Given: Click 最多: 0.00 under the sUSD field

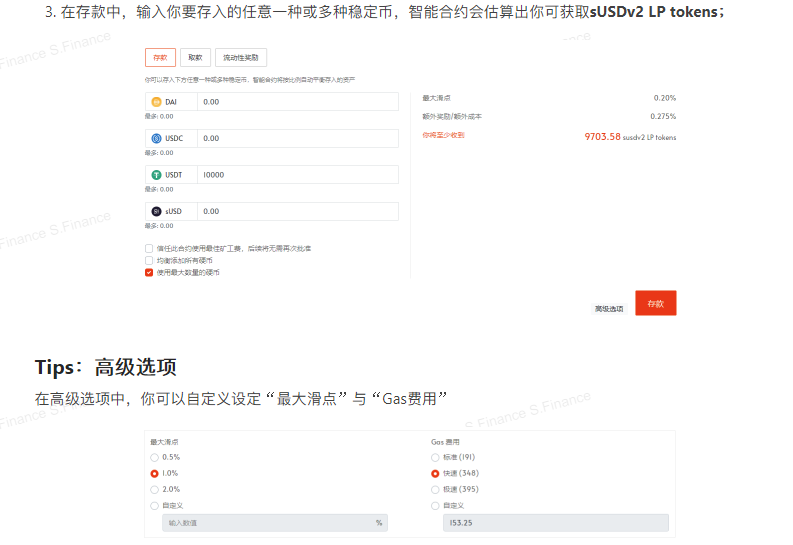Looking at the screenshot, I should click(159, 225).
